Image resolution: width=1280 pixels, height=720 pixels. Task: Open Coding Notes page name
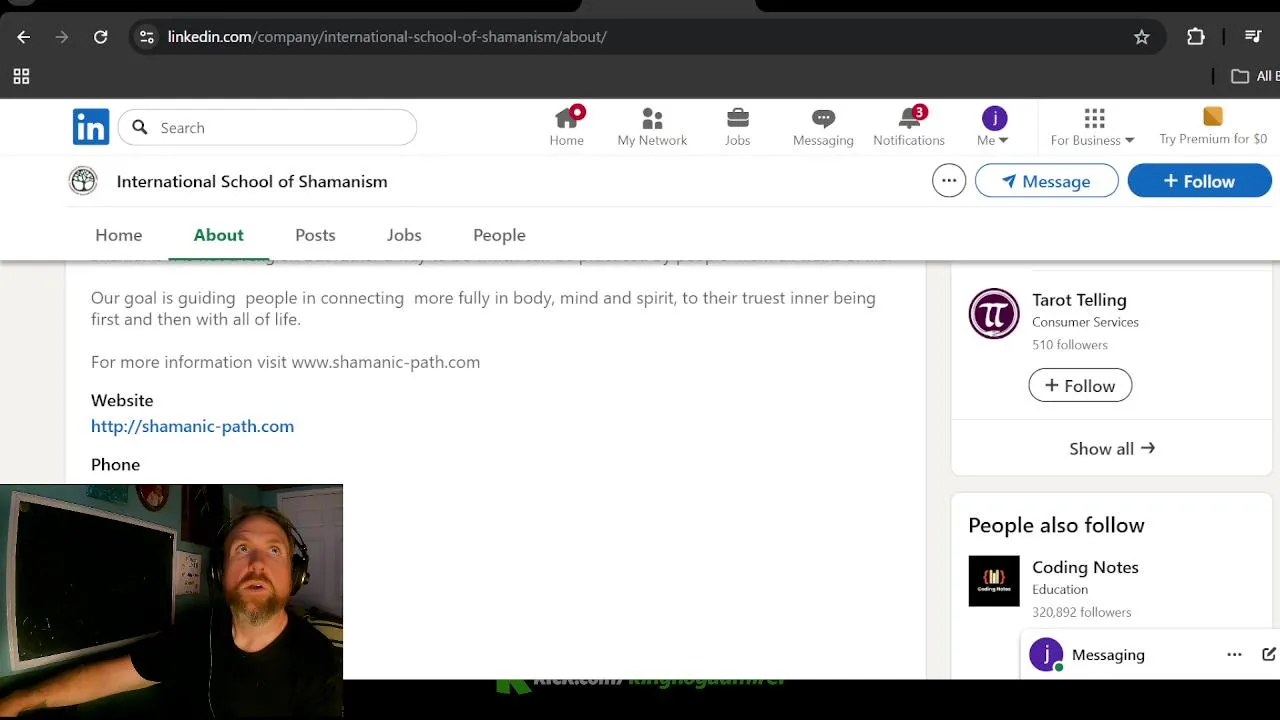(x=1085, y=567)
